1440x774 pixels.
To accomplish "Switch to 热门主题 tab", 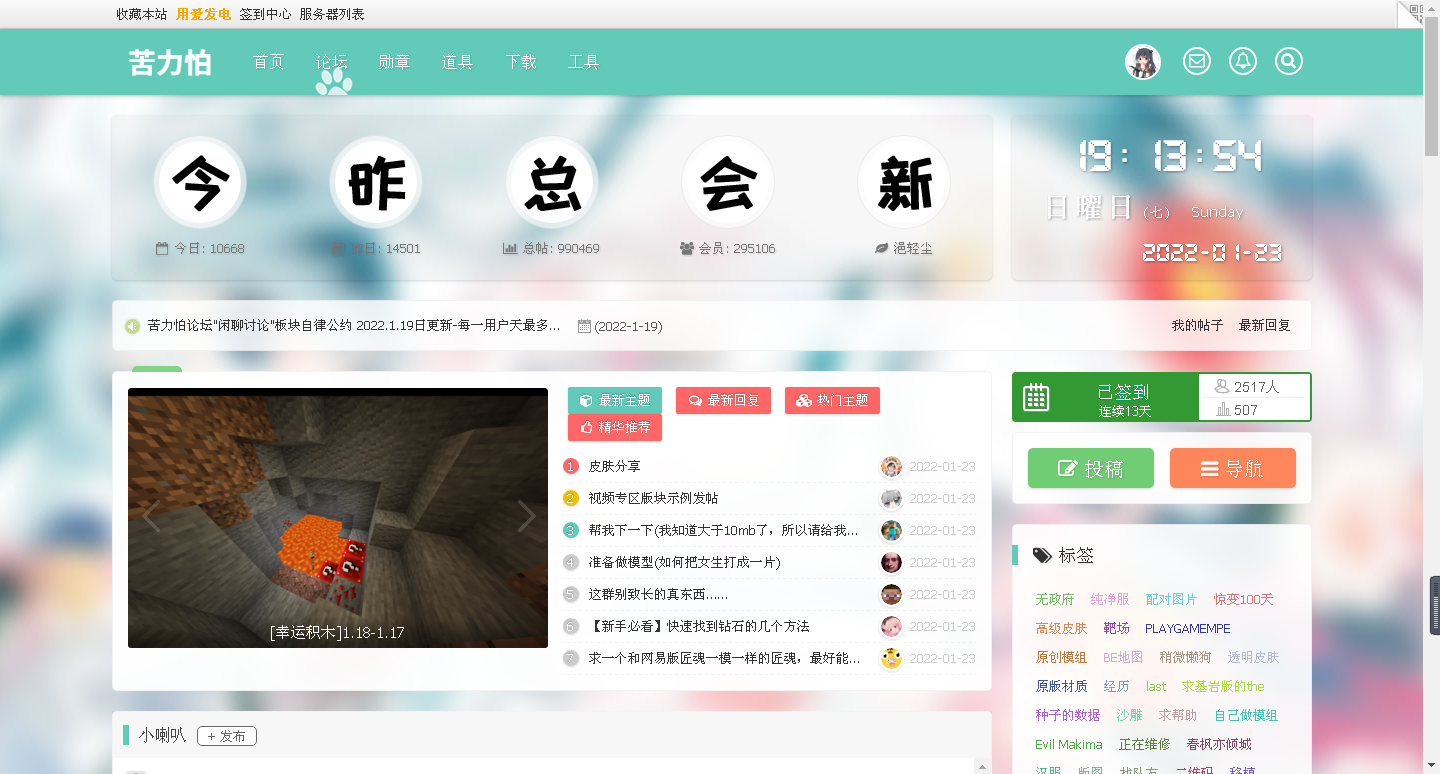I will 832,400.
